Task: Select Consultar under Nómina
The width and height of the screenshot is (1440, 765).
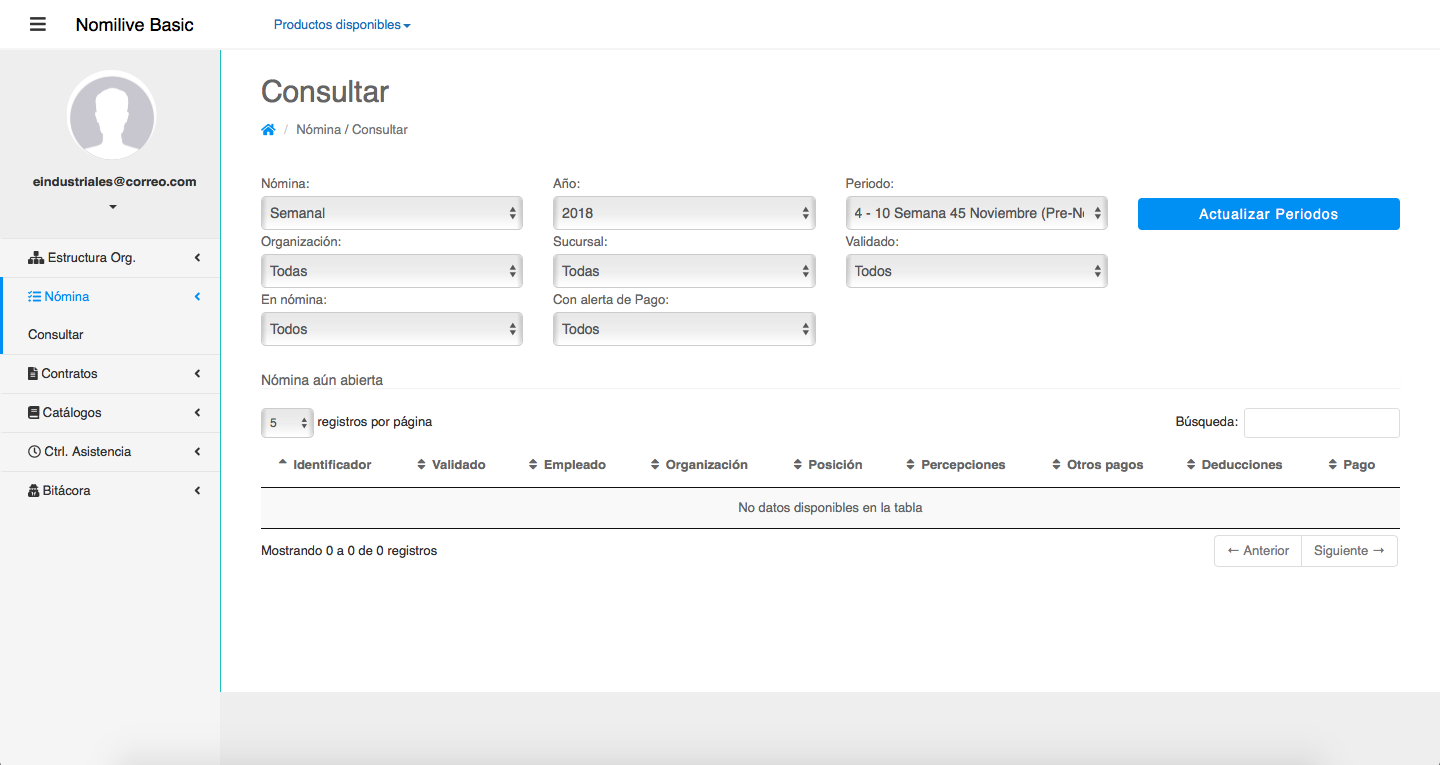Action: coord(56,335)
